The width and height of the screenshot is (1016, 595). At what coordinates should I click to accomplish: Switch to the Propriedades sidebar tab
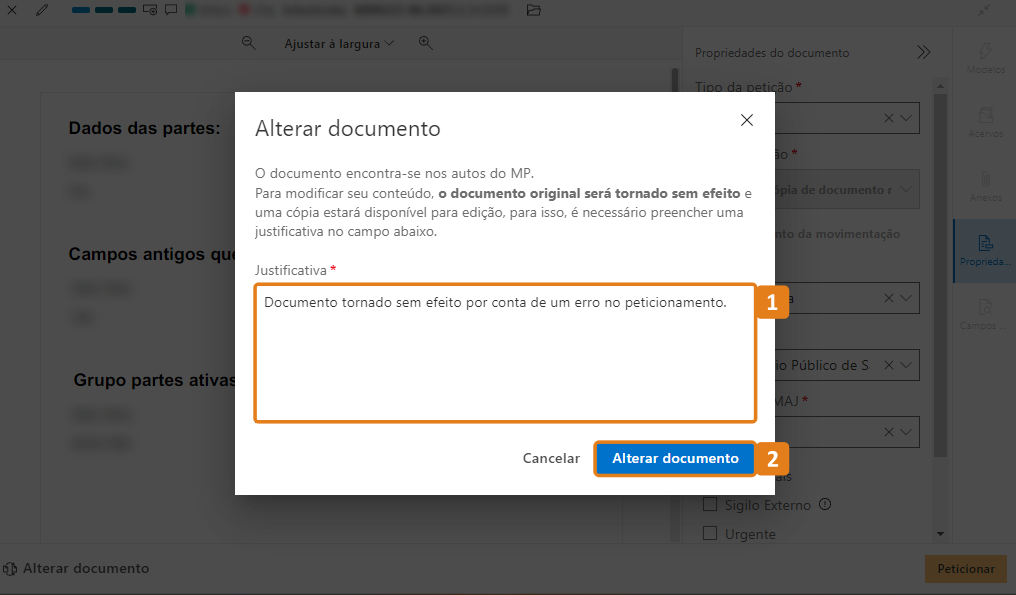coord(985,250)
